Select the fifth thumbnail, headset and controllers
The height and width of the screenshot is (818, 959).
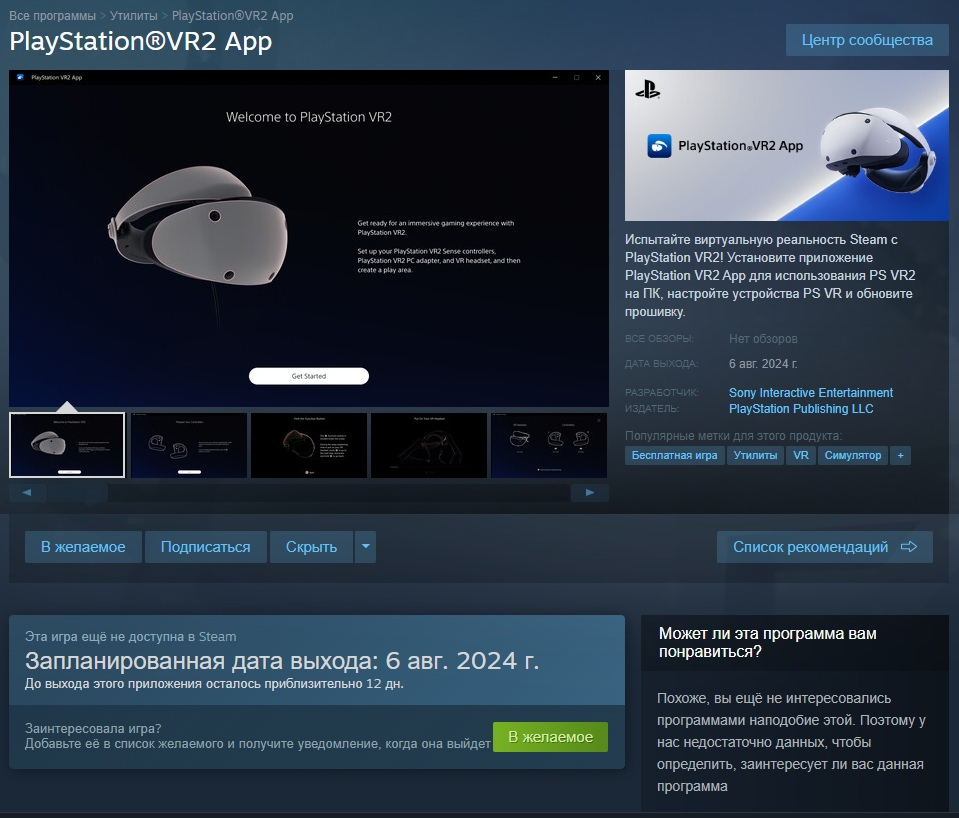point(549,445)
